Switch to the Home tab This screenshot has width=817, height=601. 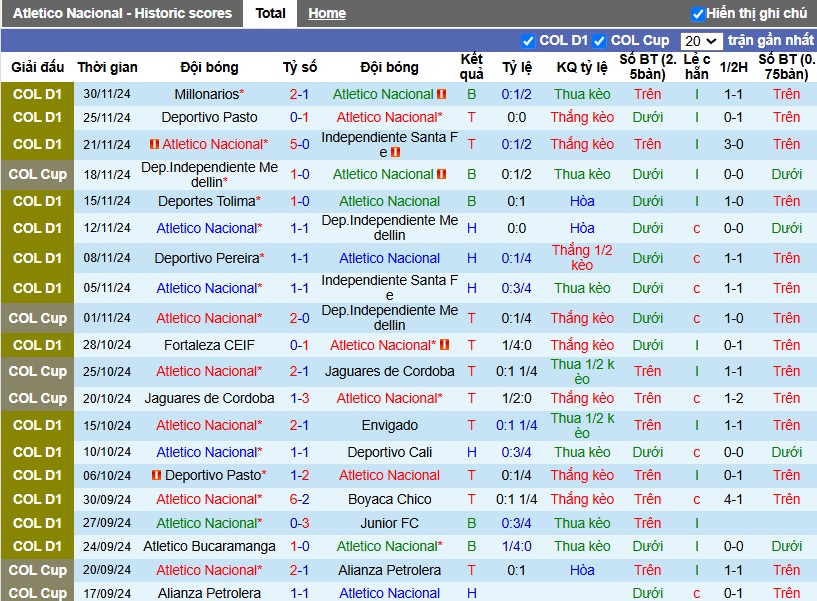(327, 13)
